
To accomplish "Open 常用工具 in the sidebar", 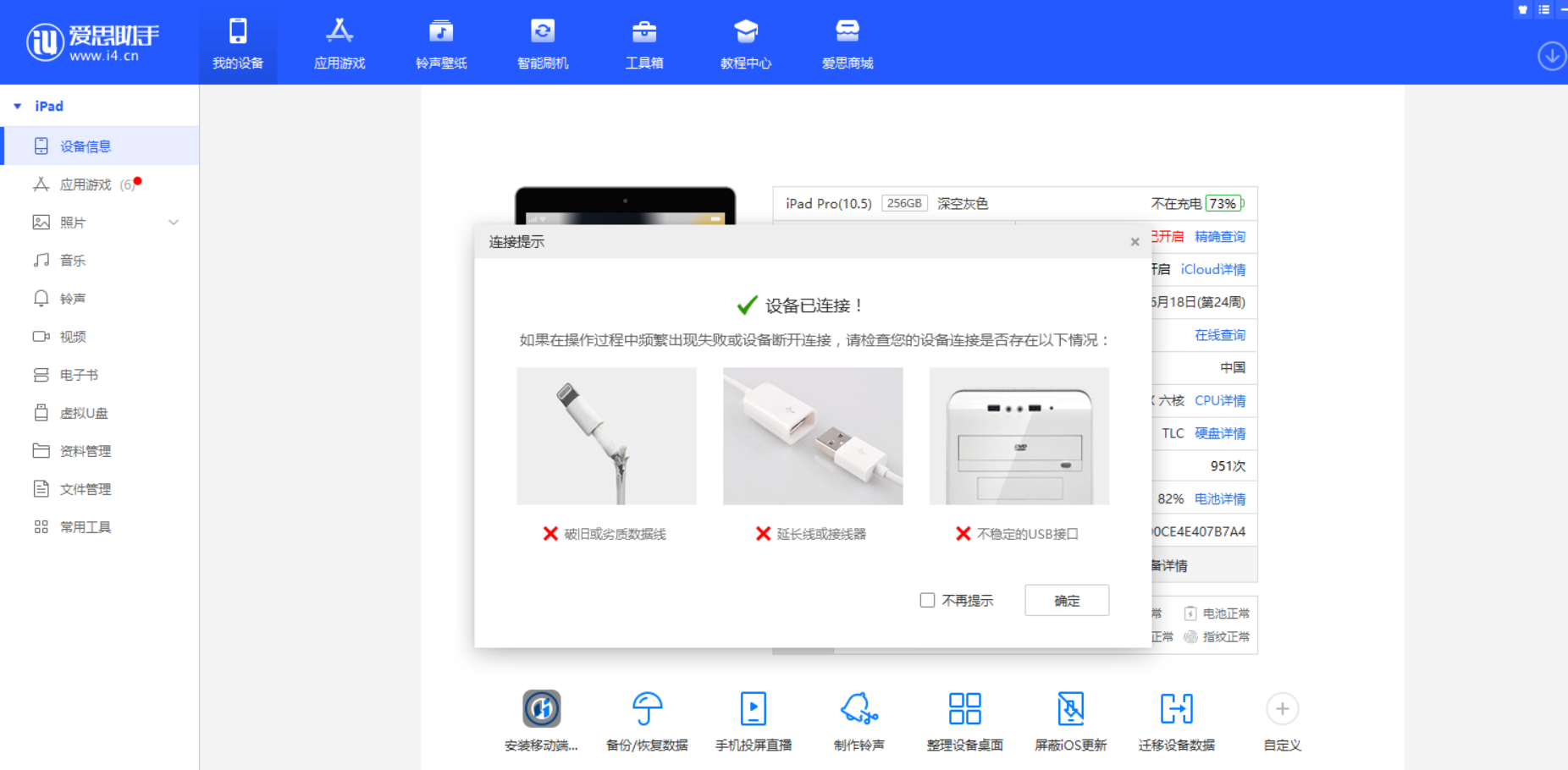I will pyautogui.click(x=100, y=527).
